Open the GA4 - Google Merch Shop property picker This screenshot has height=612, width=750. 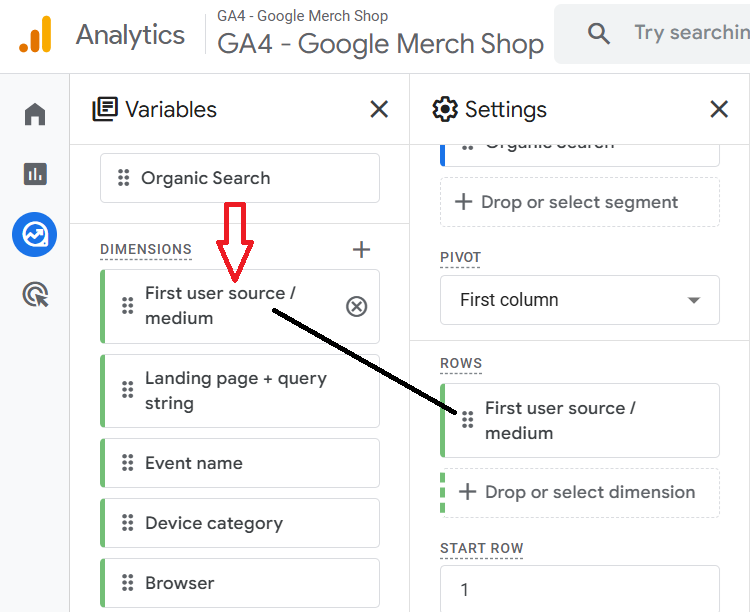[380, 44]
